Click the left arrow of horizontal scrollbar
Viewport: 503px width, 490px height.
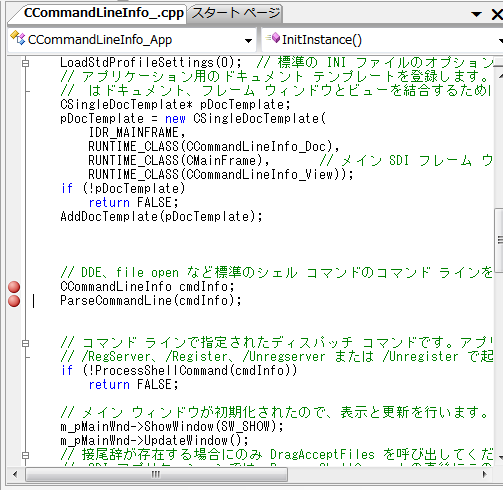(x=15, y=474)
